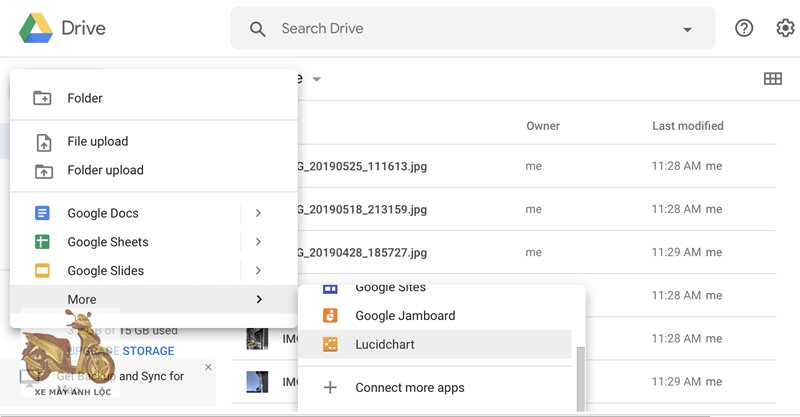Viewport: 800px width, 417px height.
Task: Click the search magnifier icon
Action: 257,29
